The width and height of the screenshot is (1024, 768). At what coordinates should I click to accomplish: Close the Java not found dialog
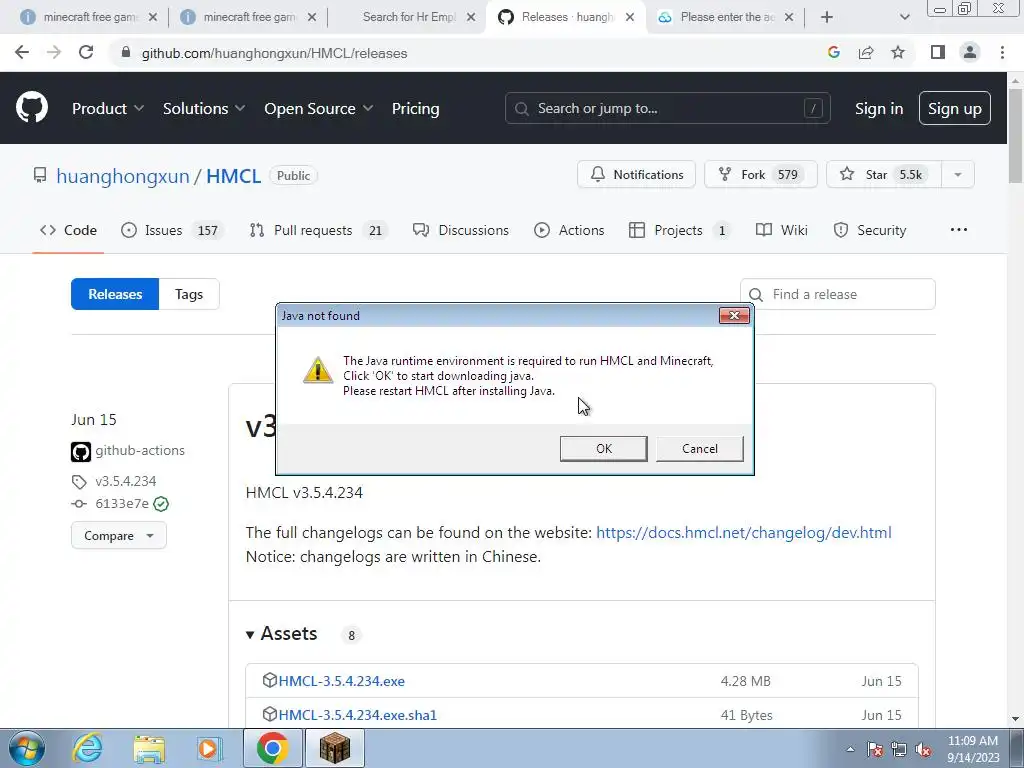pos(734,315)
